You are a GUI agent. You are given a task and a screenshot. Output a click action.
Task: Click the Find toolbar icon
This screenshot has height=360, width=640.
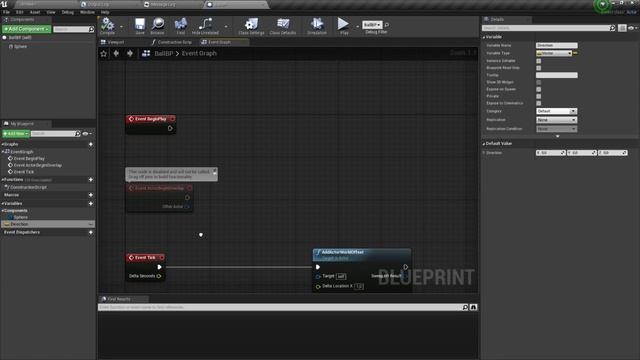[180, 25]
